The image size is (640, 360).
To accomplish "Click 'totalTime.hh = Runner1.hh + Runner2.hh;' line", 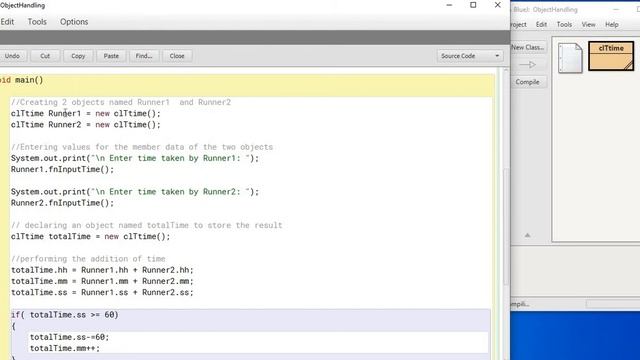I will [102, 270].
